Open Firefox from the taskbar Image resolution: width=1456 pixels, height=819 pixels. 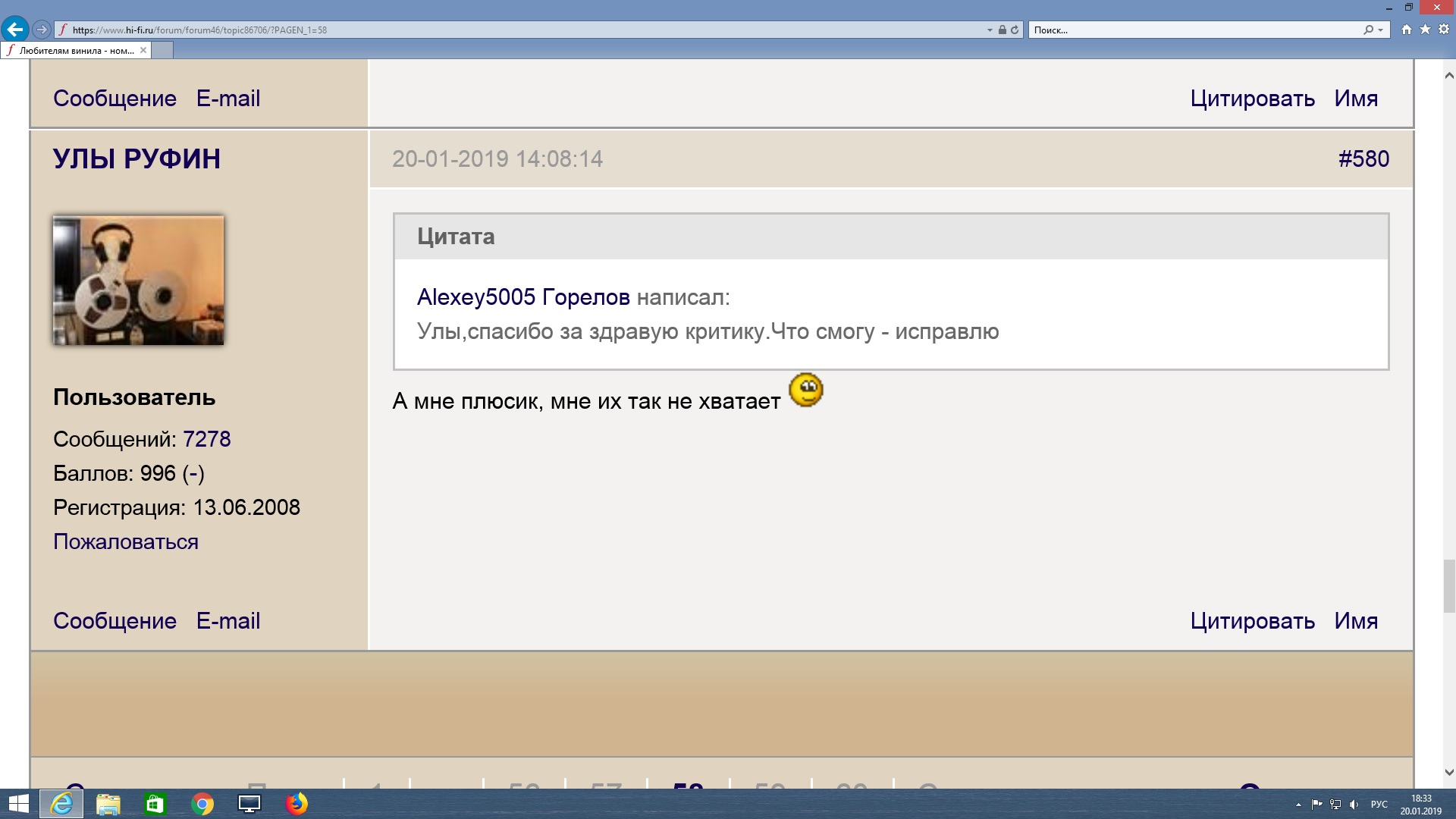[x=297, y=804]
